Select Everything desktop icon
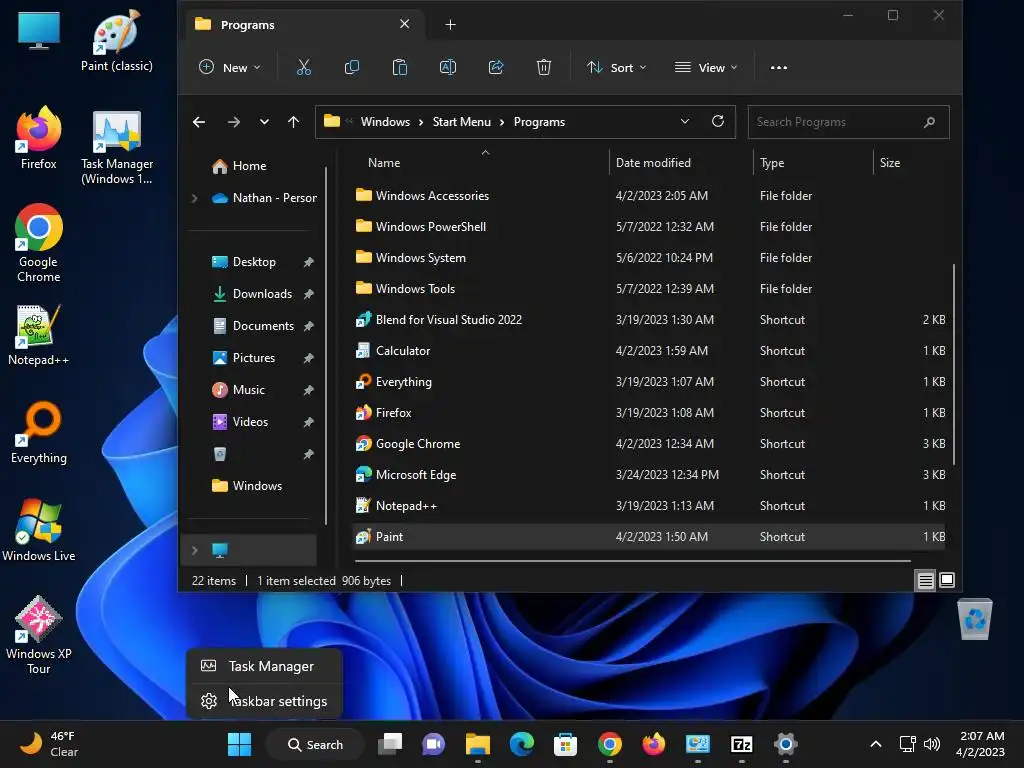The image size is (1024, 768). pos(39,432)
